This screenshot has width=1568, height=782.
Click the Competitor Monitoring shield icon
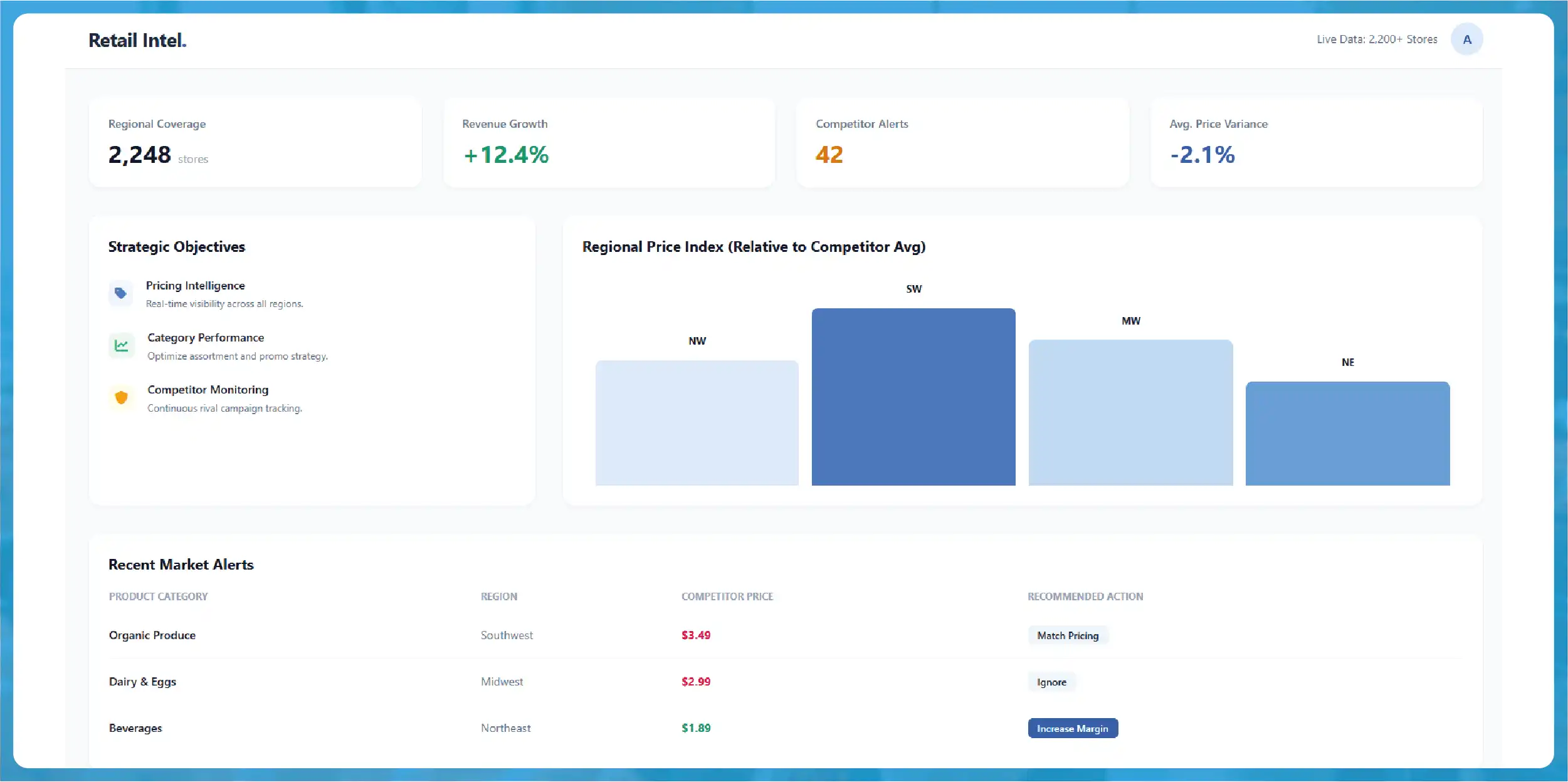pos(121,397)
